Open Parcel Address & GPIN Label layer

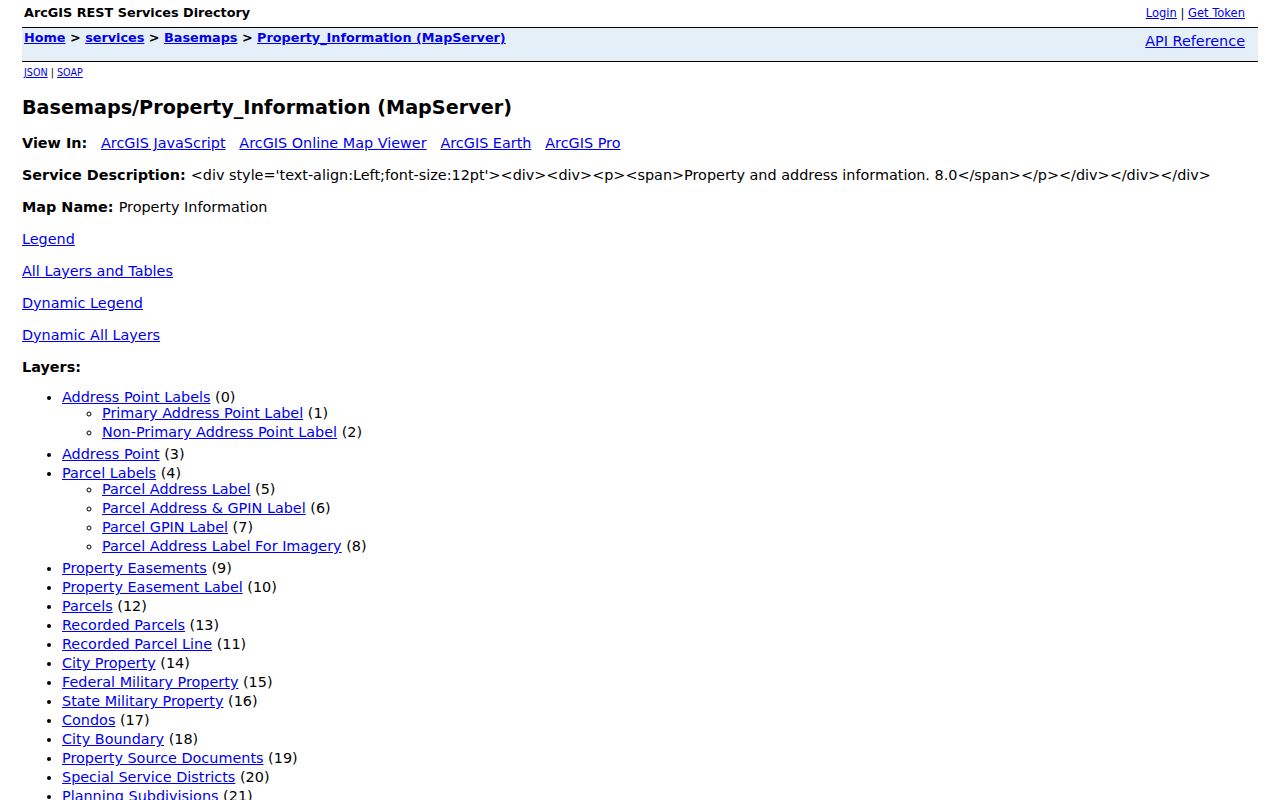(204, 508)
